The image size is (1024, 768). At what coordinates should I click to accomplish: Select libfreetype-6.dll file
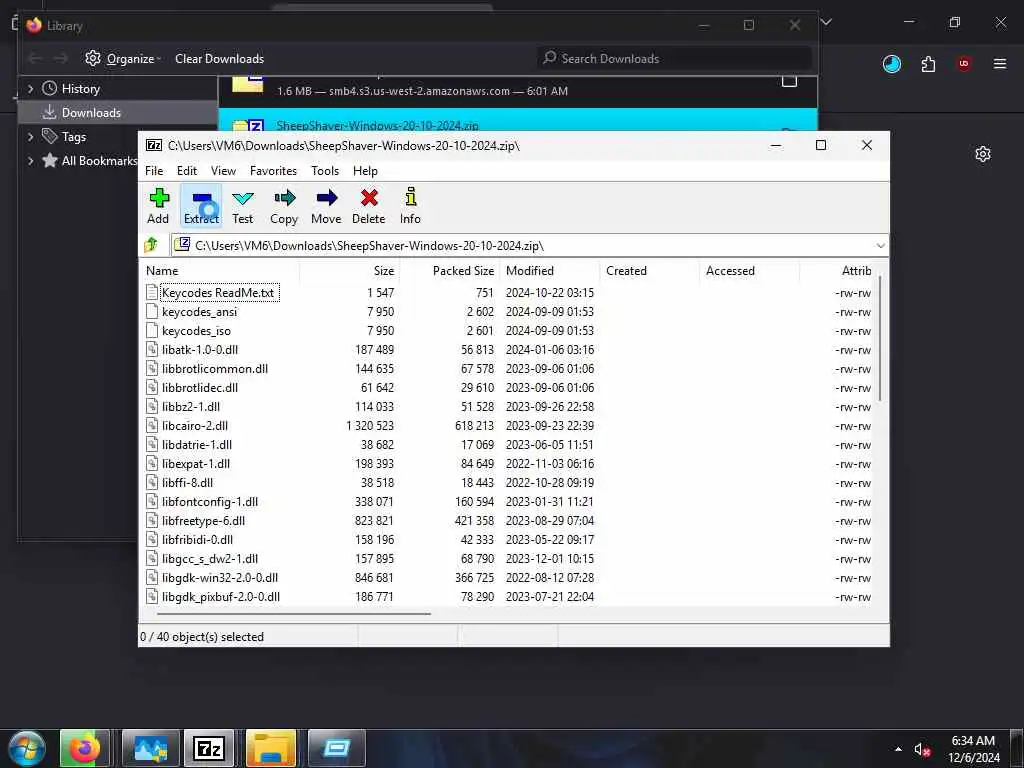pos(203,520)
